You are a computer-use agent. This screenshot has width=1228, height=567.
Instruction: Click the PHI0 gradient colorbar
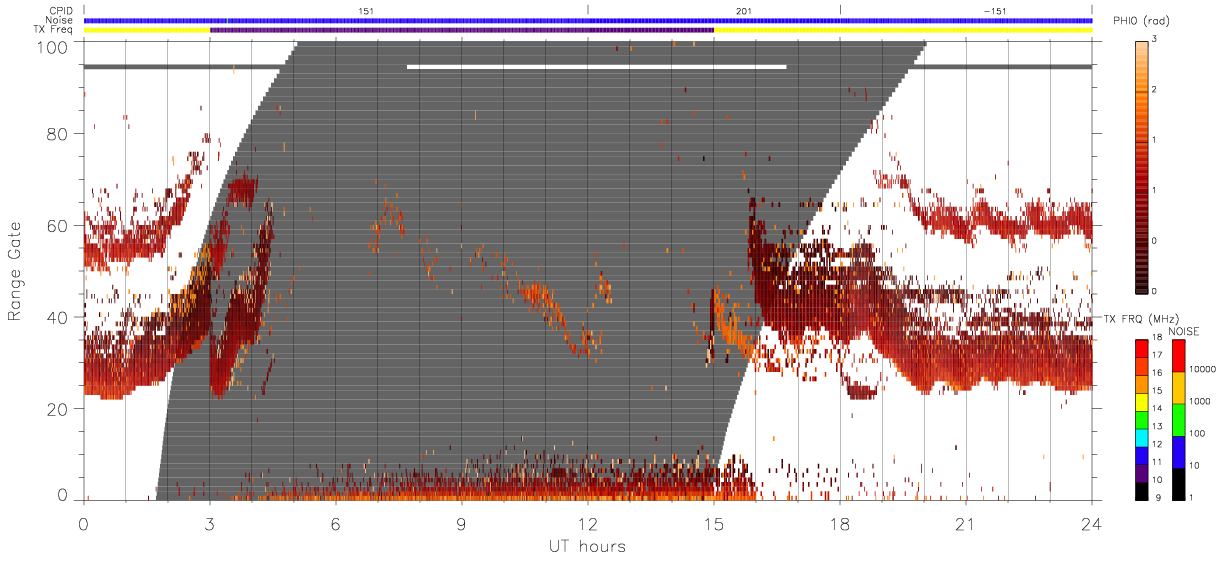[1142, 166]
